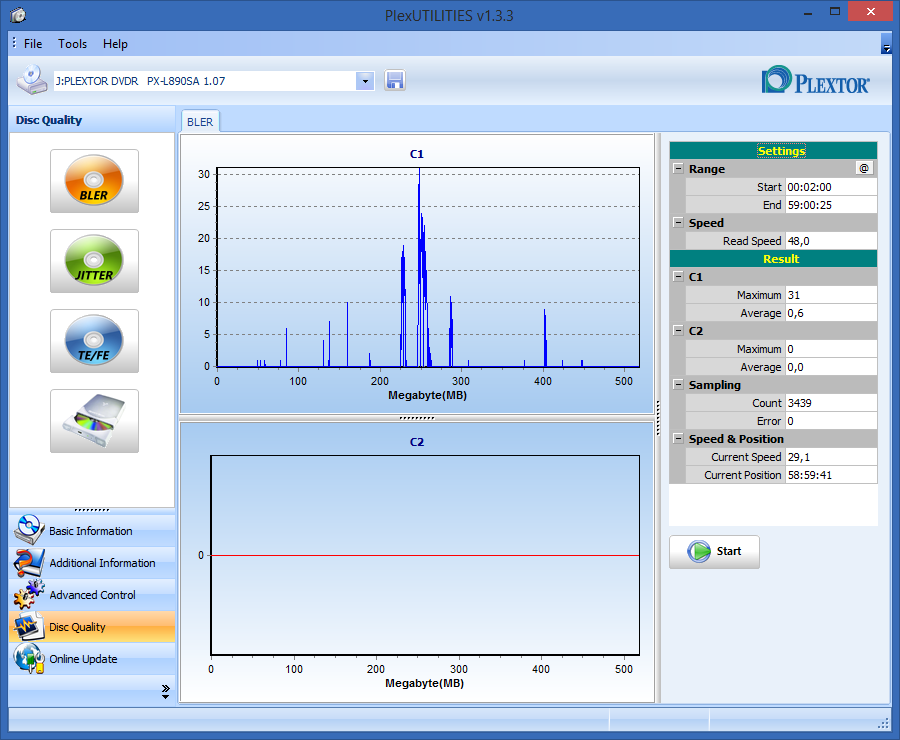This screenshot has width=900, height=740.
Task: Click the Megabyte(MB) label under C1 chart
Action: tap(428, 395)
